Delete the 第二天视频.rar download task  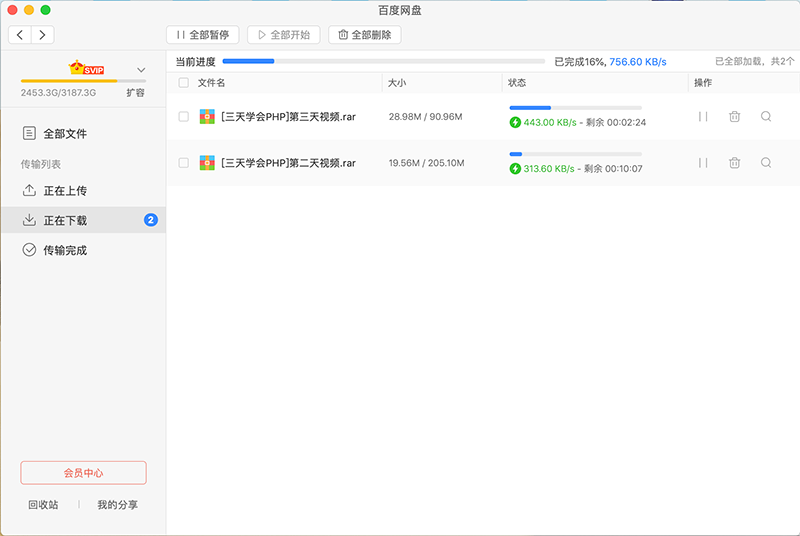tap(735, 163)
